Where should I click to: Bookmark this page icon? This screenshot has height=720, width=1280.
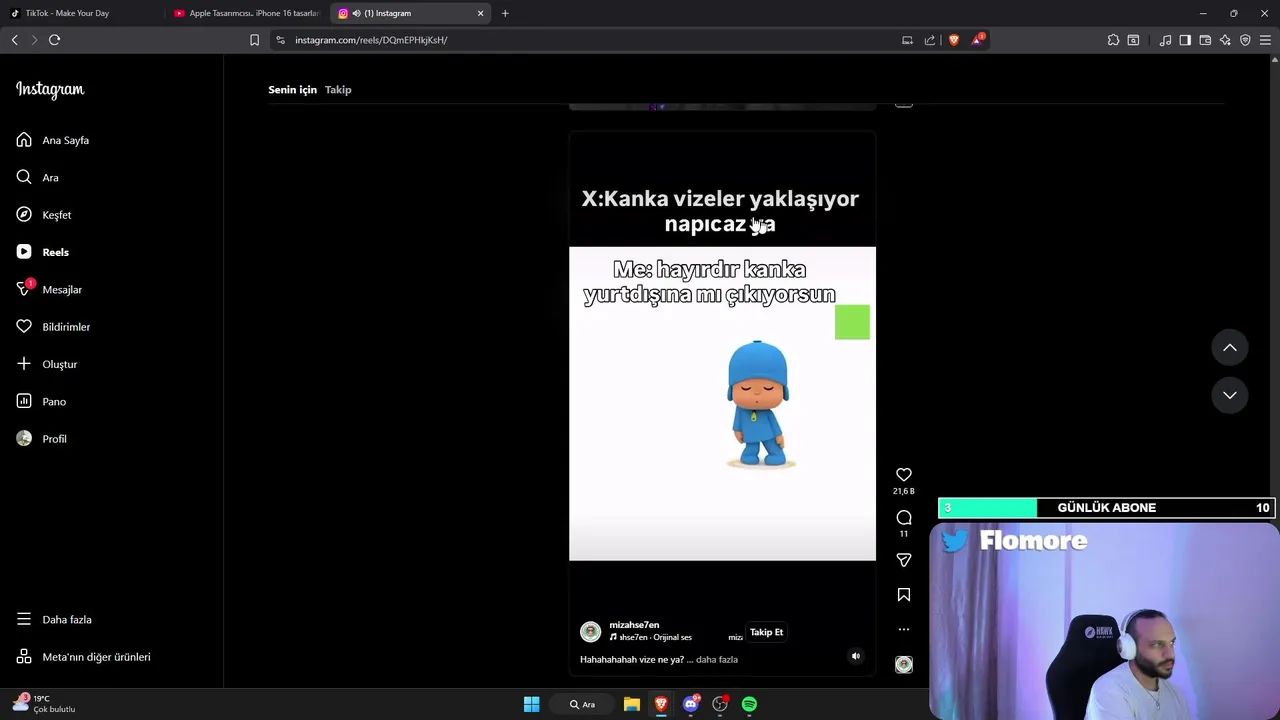pos(254,40)
